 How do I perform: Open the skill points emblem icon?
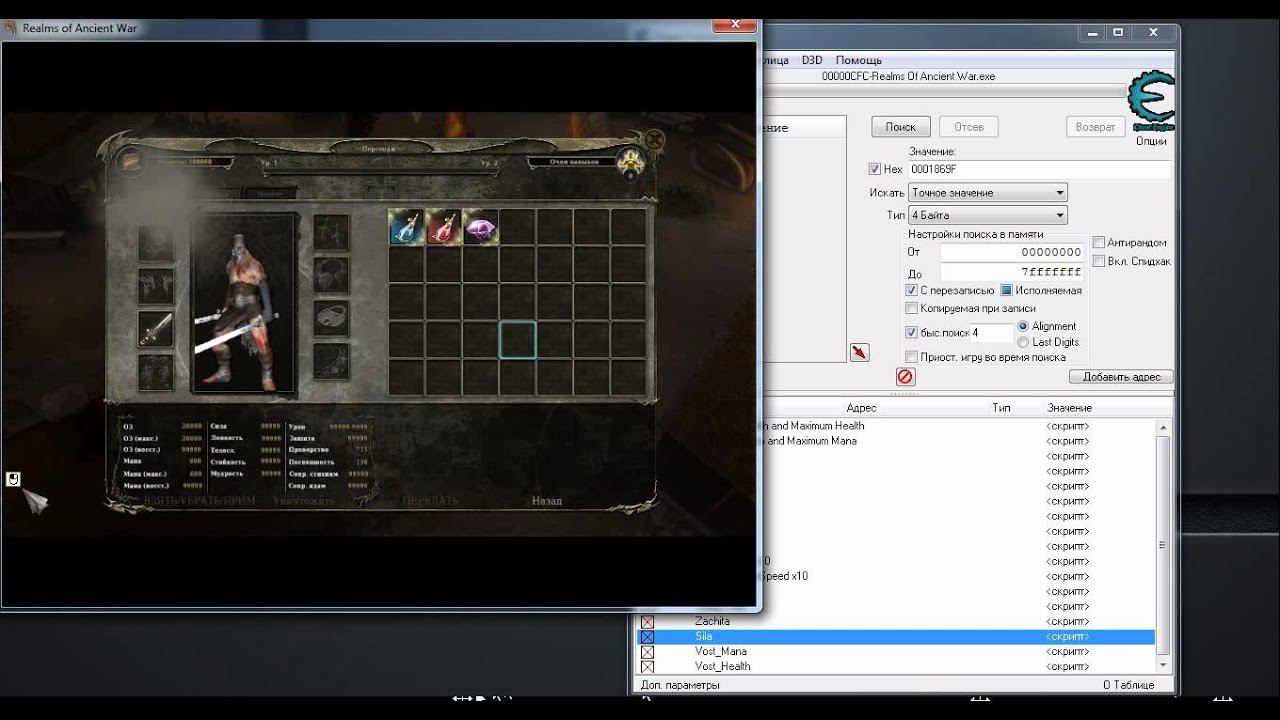point(630,161)
